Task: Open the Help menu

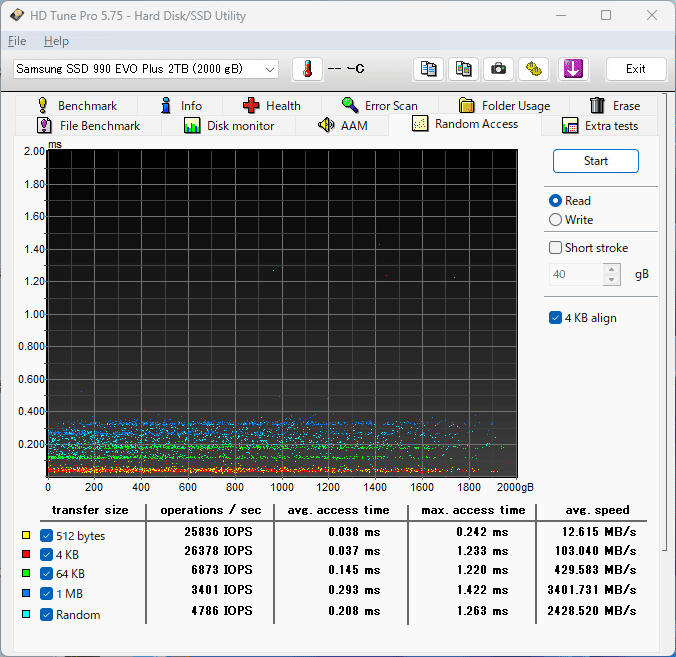Action: click(56, 41)
